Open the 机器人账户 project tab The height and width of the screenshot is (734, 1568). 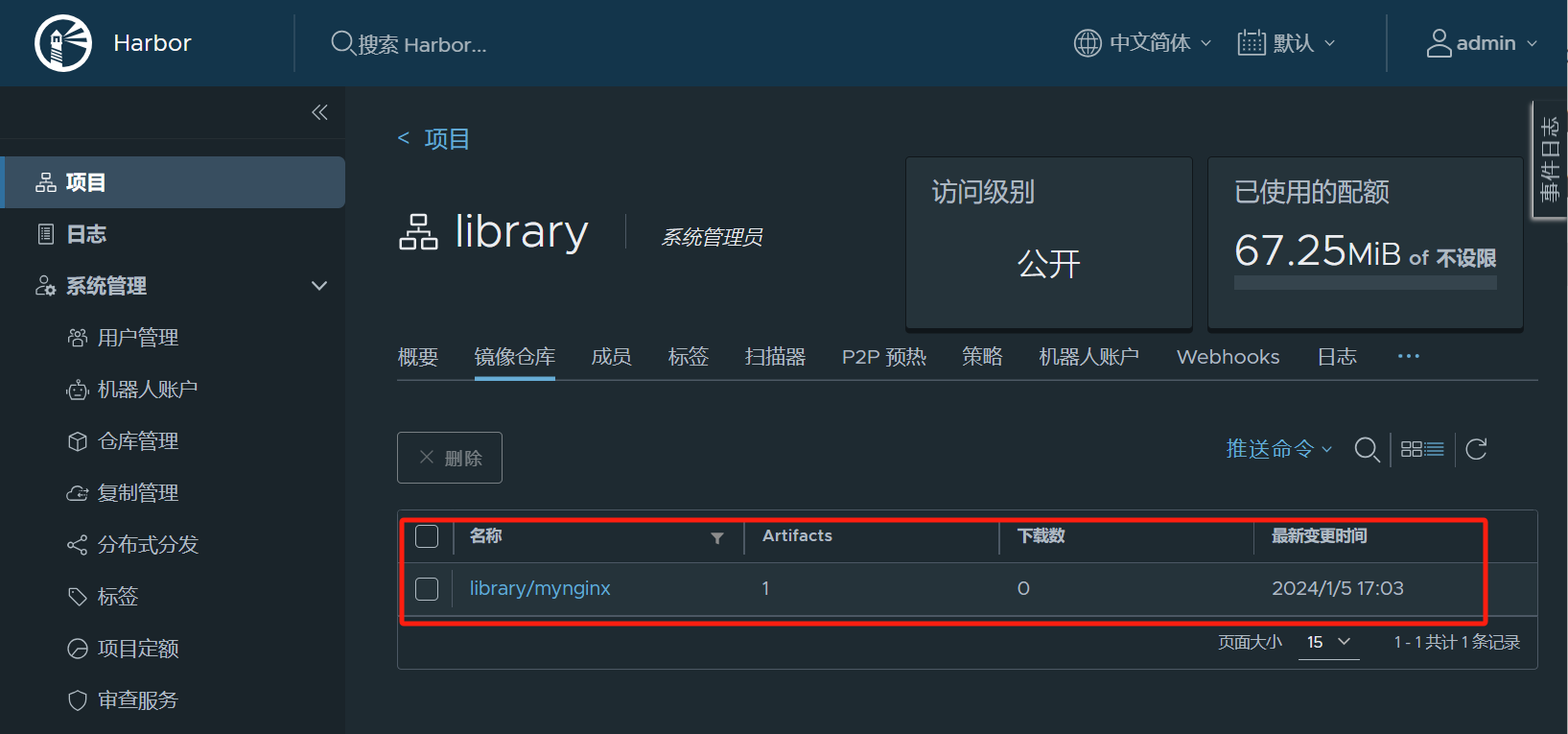coord(1089,357)
